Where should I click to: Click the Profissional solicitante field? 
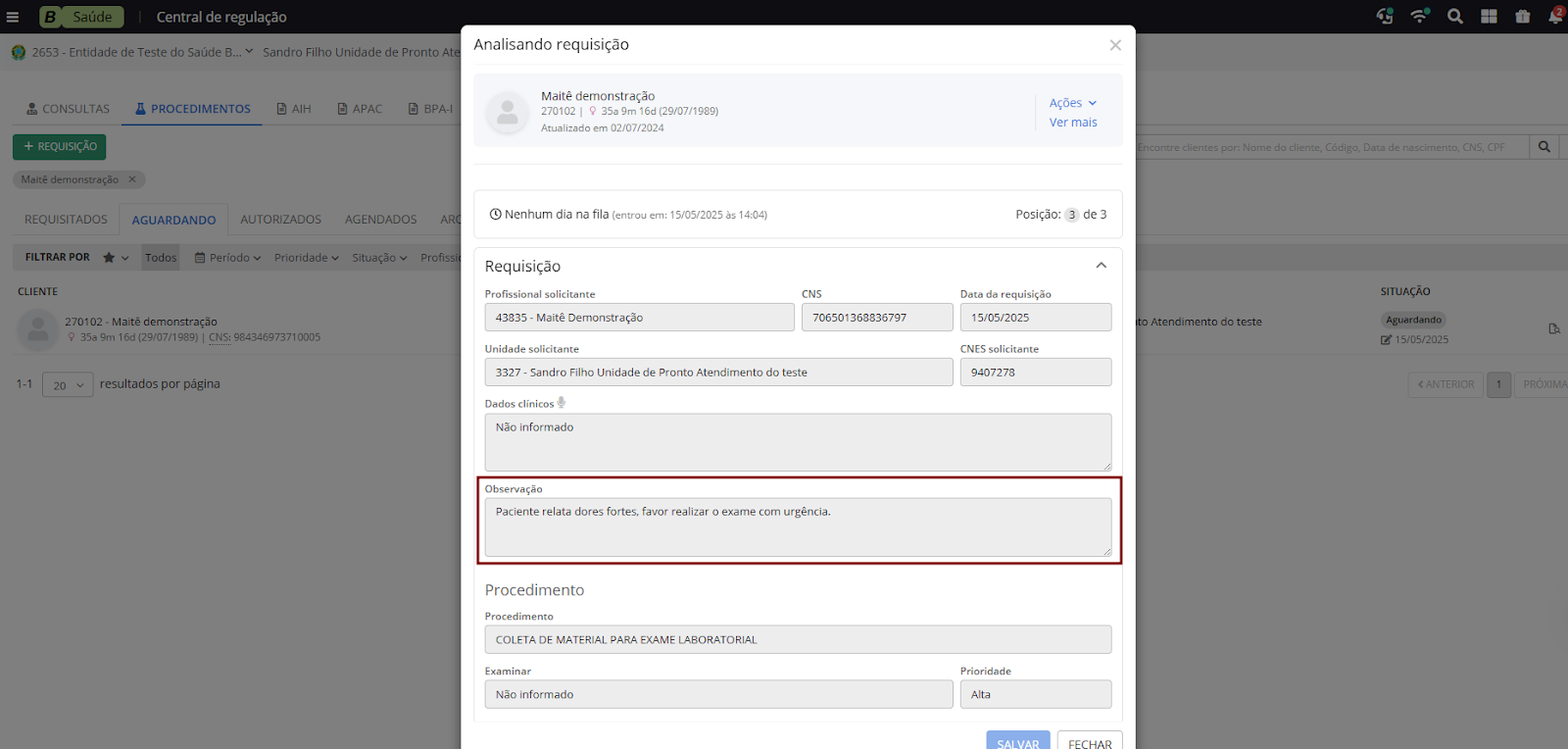[639, 318]
